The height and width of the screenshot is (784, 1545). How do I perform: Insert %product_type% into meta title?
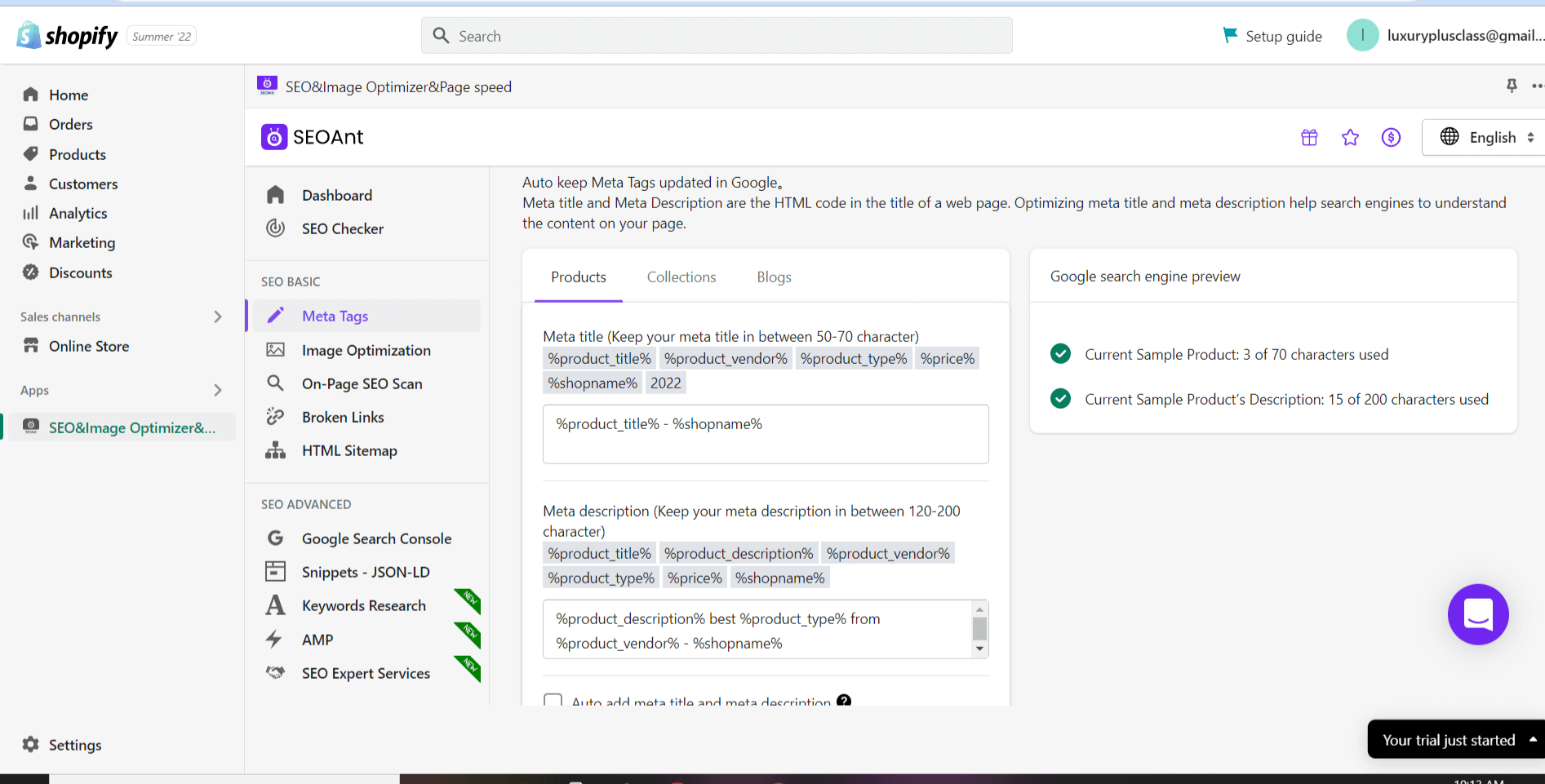(854, 358)
